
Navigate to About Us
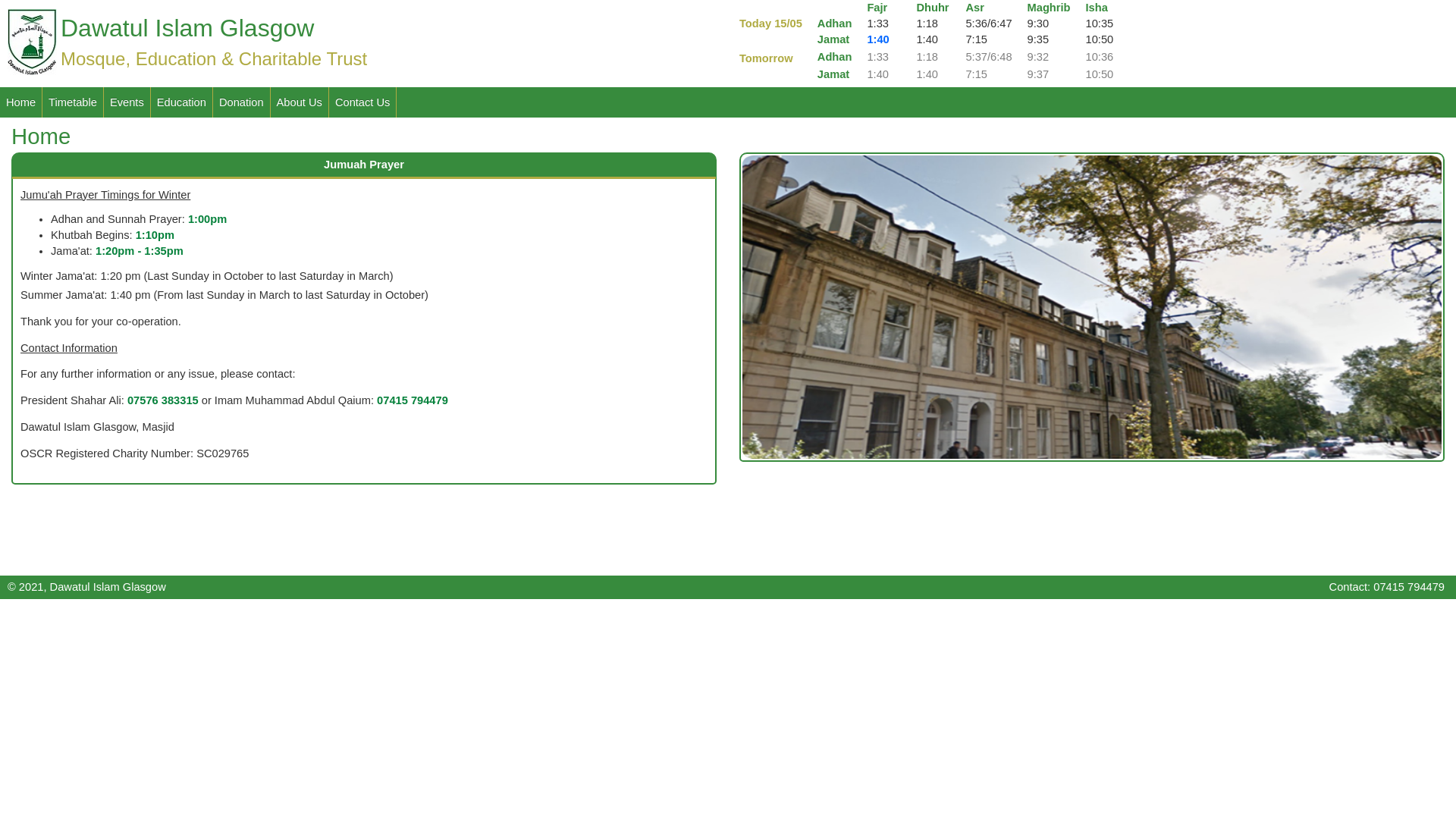(300, 102)
